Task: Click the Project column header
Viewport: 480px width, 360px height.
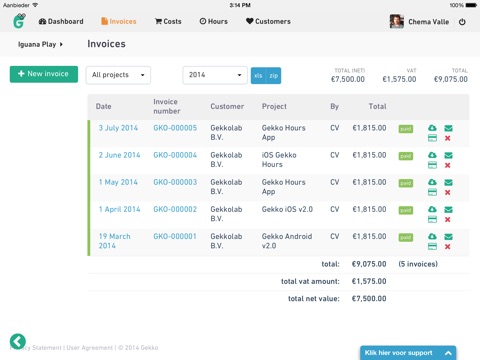Action: tap(274, 107)
